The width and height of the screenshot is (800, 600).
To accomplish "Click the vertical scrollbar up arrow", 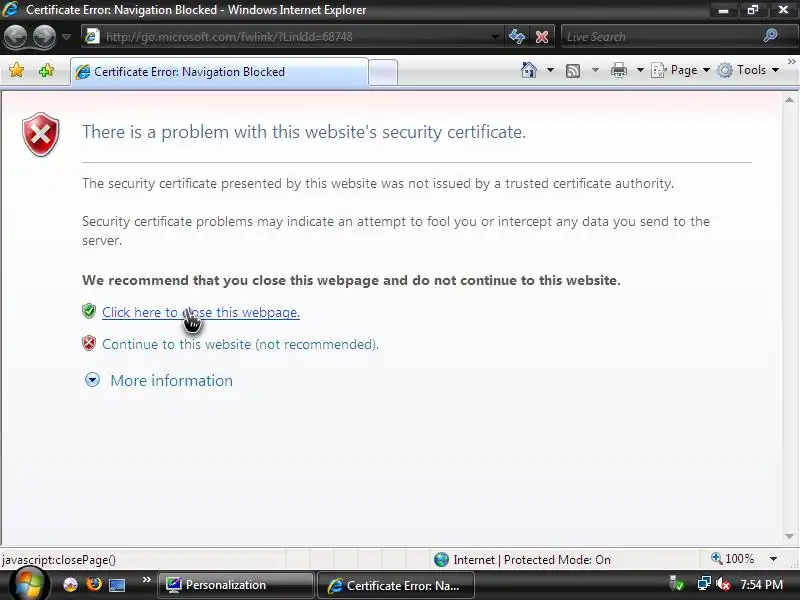I will (x=789, y=100).
